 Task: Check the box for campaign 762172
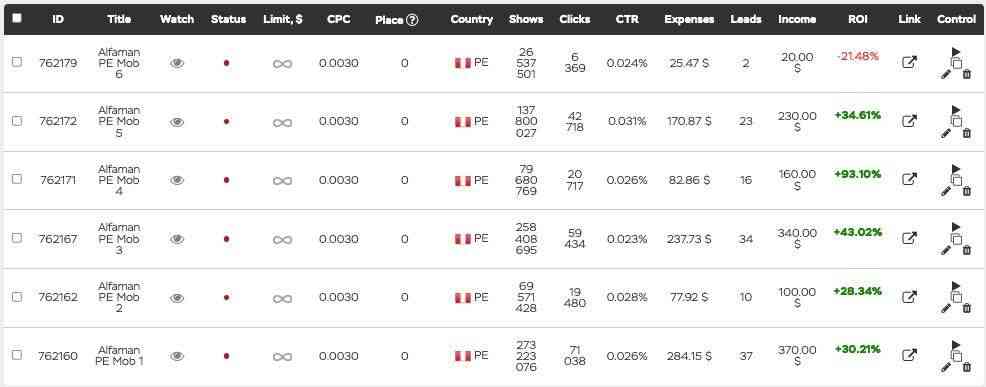pos(17,121)
